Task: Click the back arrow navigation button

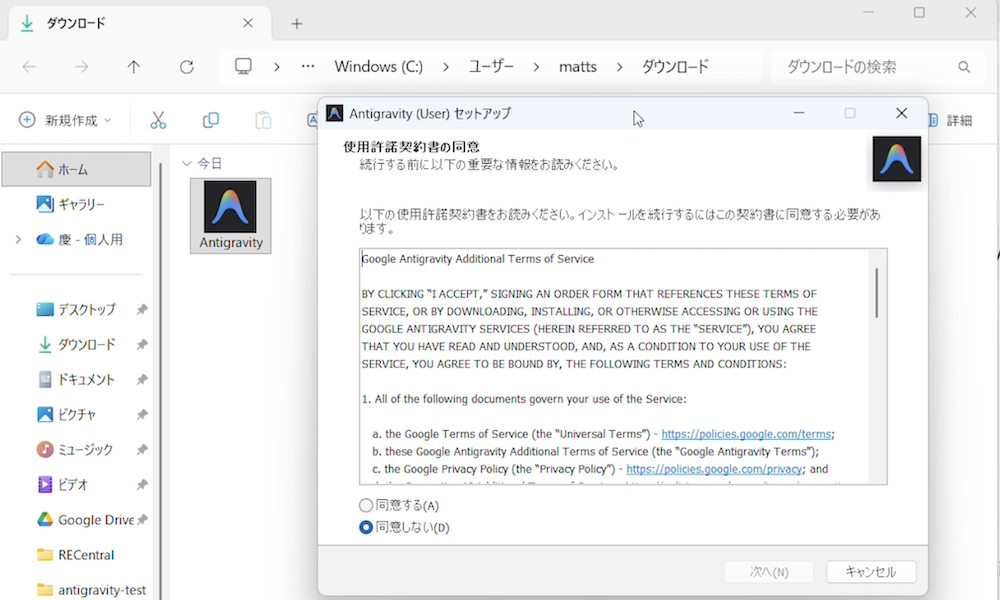Action: click(29, 67)
